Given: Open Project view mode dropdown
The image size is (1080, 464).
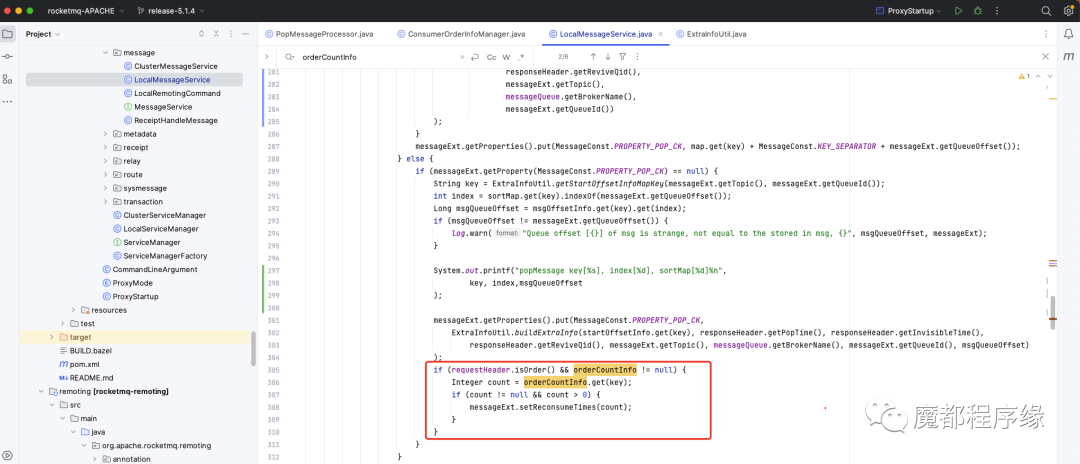Looking at the screenshot, I should click(43, 34).
